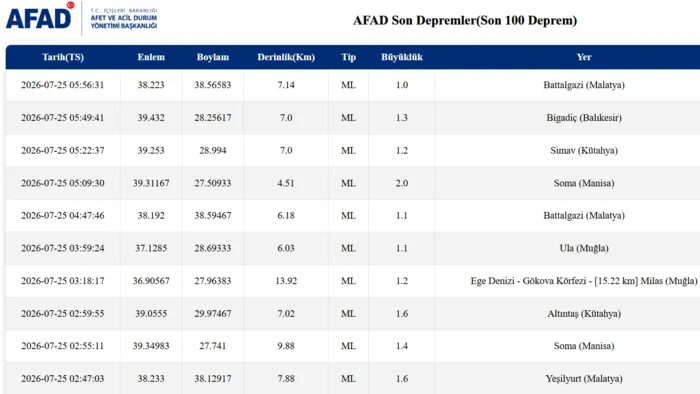Click the page title AFAD Son Depremler

coord(465,21)
